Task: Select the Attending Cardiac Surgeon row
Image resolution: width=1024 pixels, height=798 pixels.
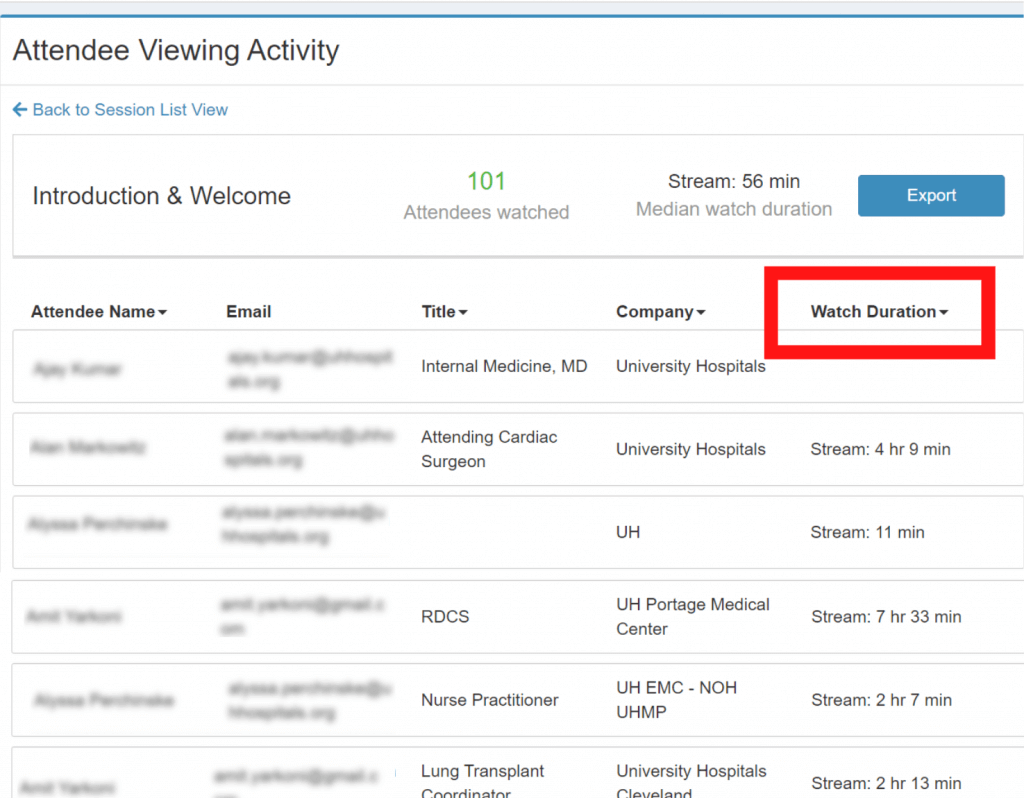Action: tap(489, 449)
